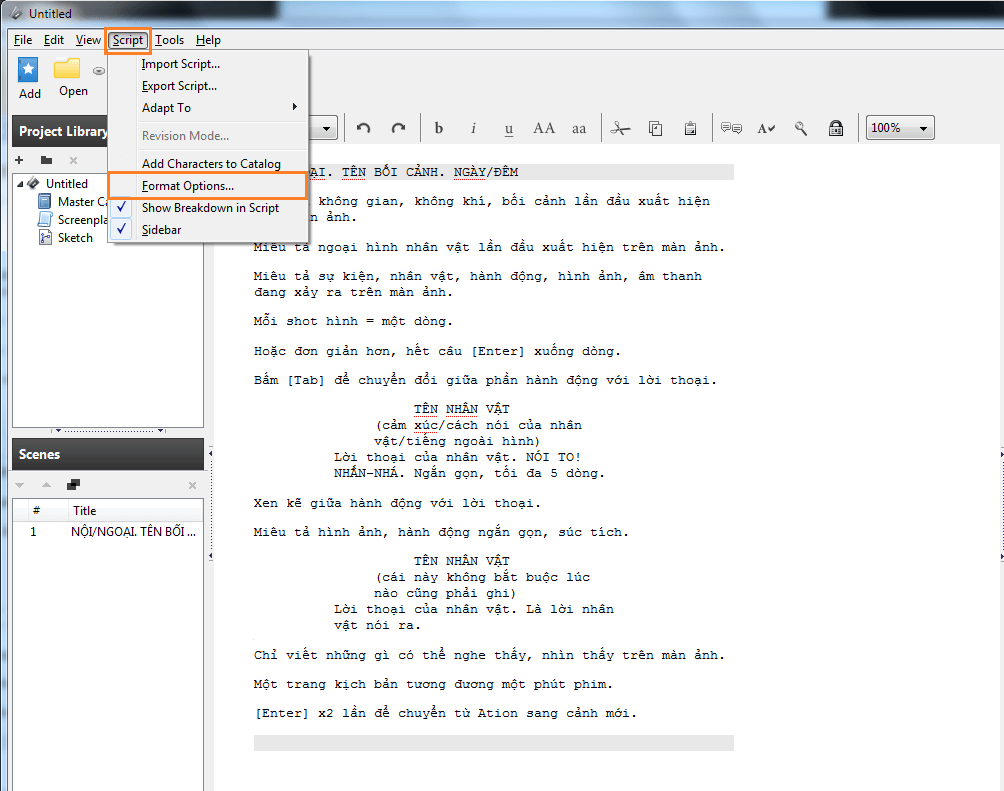Click the Undo arrow in the toolbar

point(363,128)
